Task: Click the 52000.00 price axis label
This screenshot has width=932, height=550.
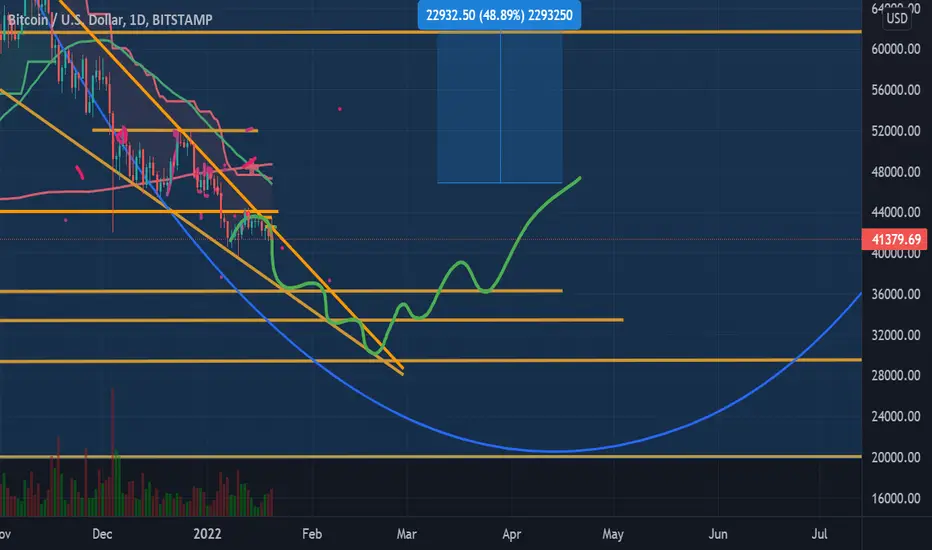Action: pos(895,131)
